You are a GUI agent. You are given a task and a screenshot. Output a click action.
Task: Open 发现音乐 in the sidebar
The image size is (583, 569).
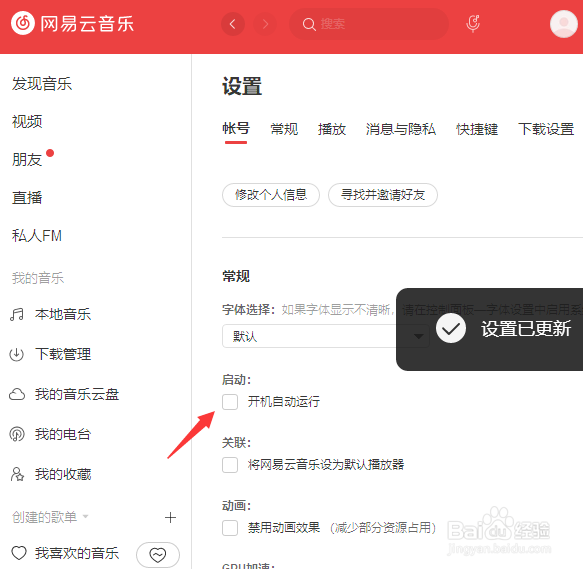(x=42, y=83)
